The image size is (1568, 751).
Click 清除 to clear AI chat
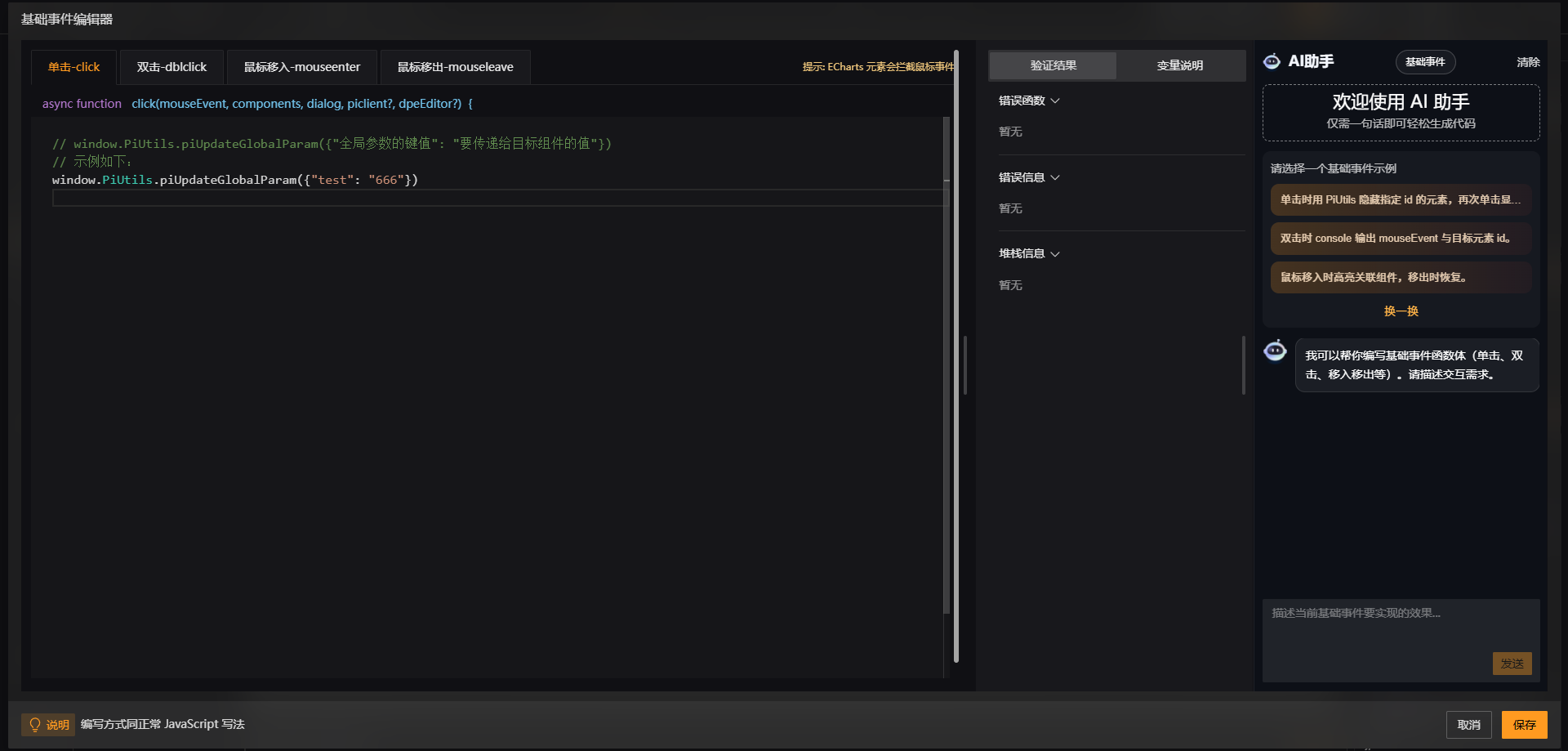pos(1528,62)
